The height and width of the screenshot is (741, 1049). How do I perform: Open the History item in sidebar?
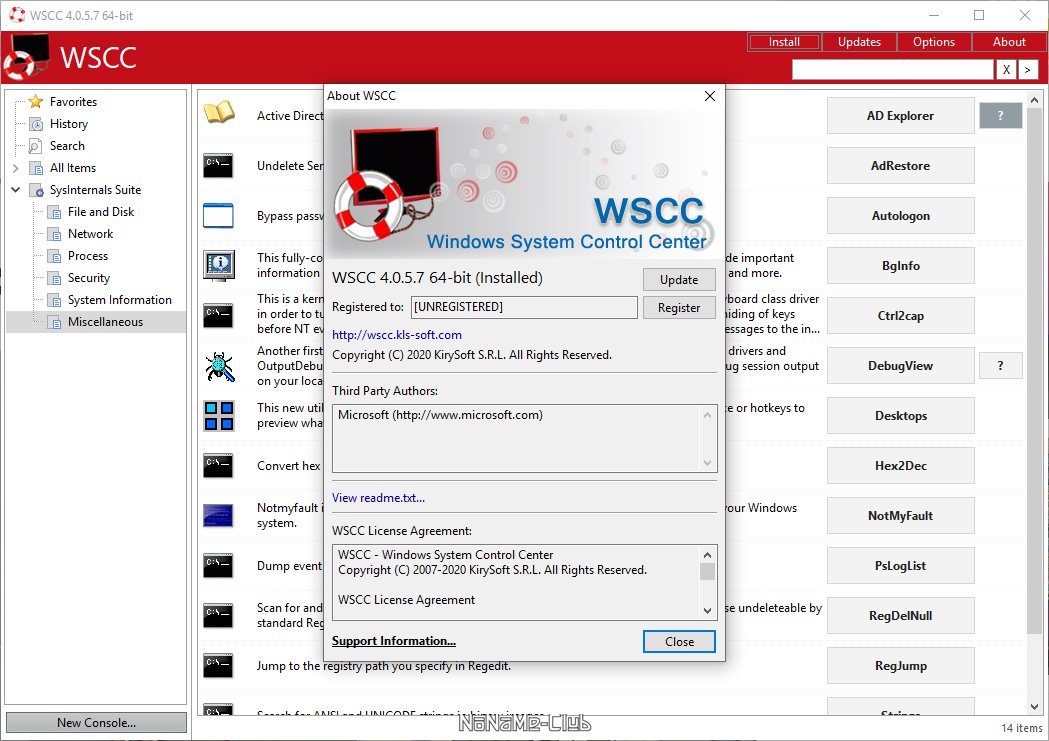click(x=68, y=124)
